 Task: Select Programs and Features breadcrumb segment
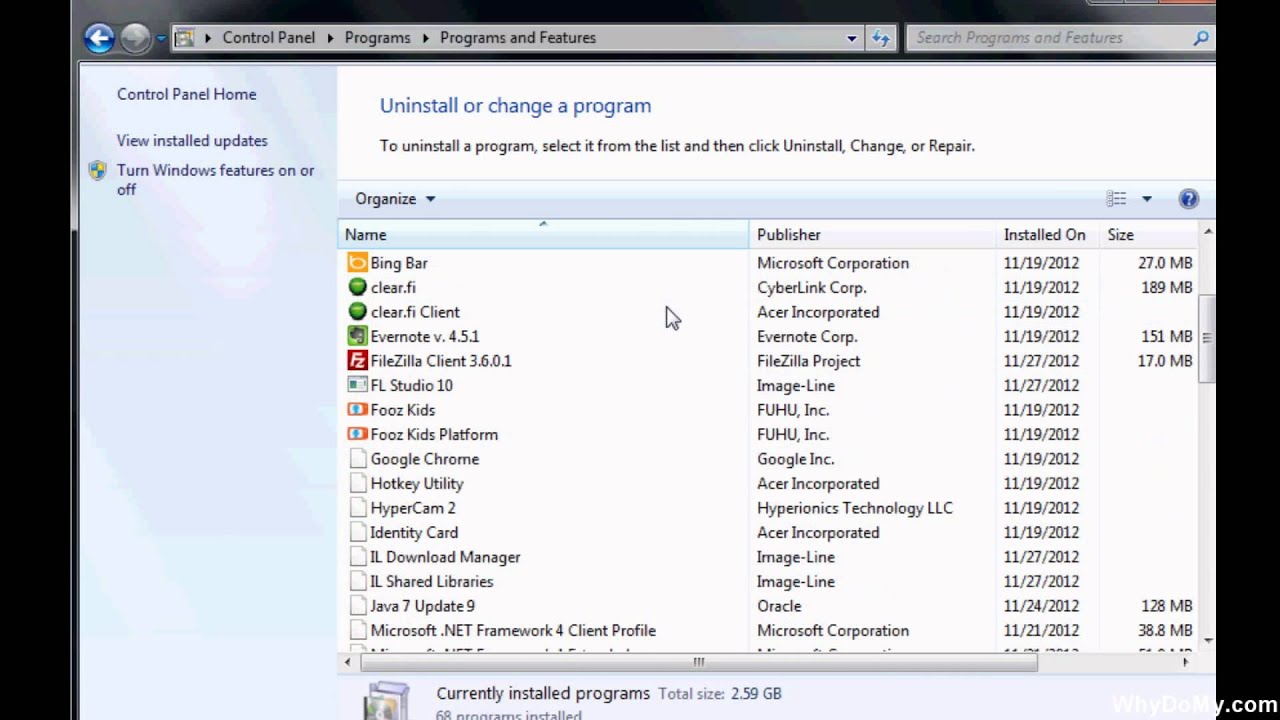coord(518,38)
